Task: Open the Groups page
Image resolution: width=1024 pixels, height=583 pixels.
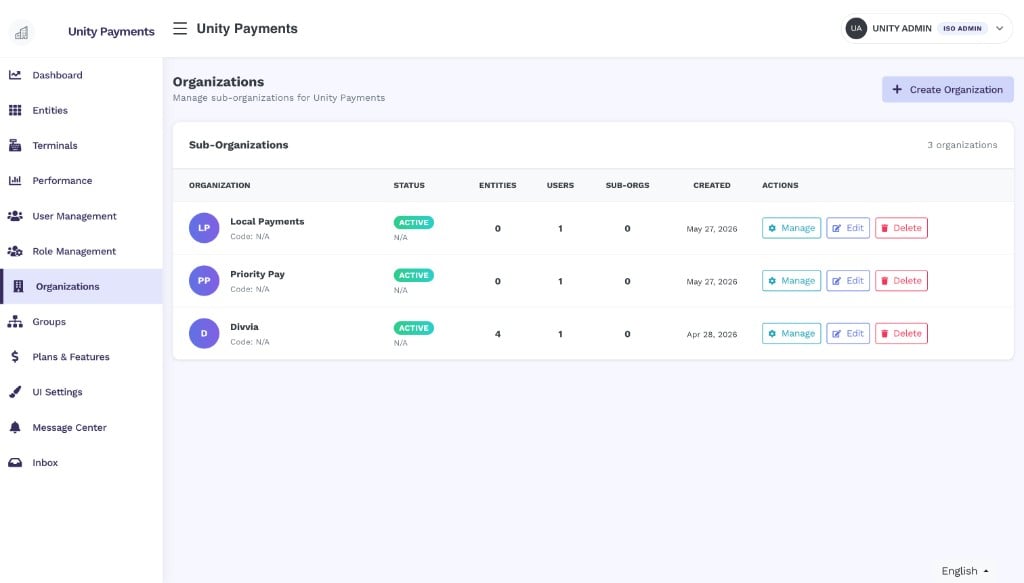Action: tap(81, 322)
